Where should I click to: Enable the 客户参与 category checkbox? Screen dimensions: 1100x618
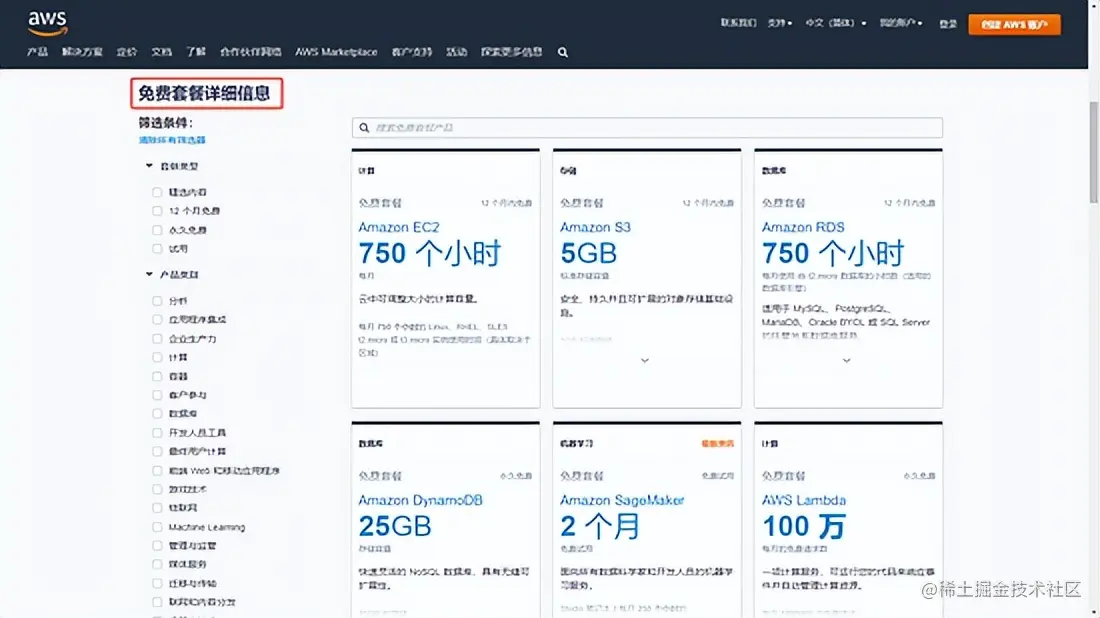pos(157,396)
